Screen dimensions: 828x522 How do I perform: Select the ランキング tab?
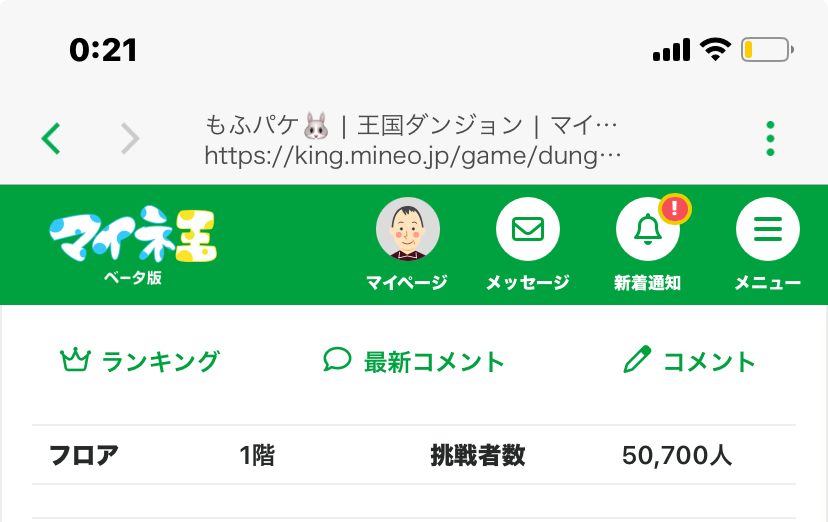pos(139,362)
